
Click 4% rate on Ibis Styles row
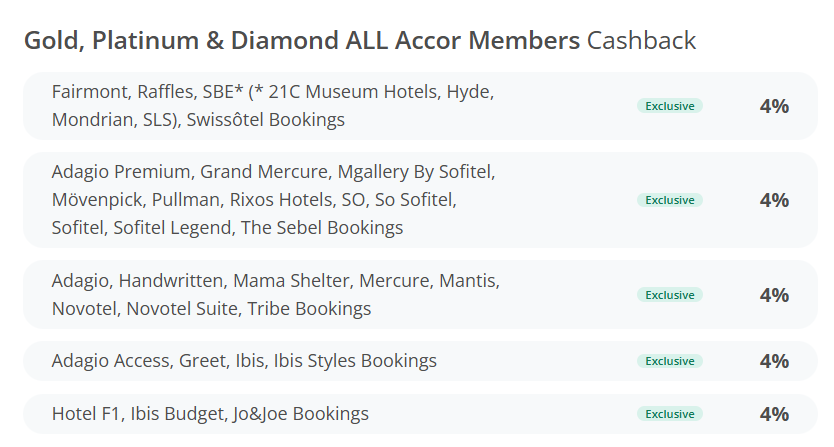click(x=774, y=361)
